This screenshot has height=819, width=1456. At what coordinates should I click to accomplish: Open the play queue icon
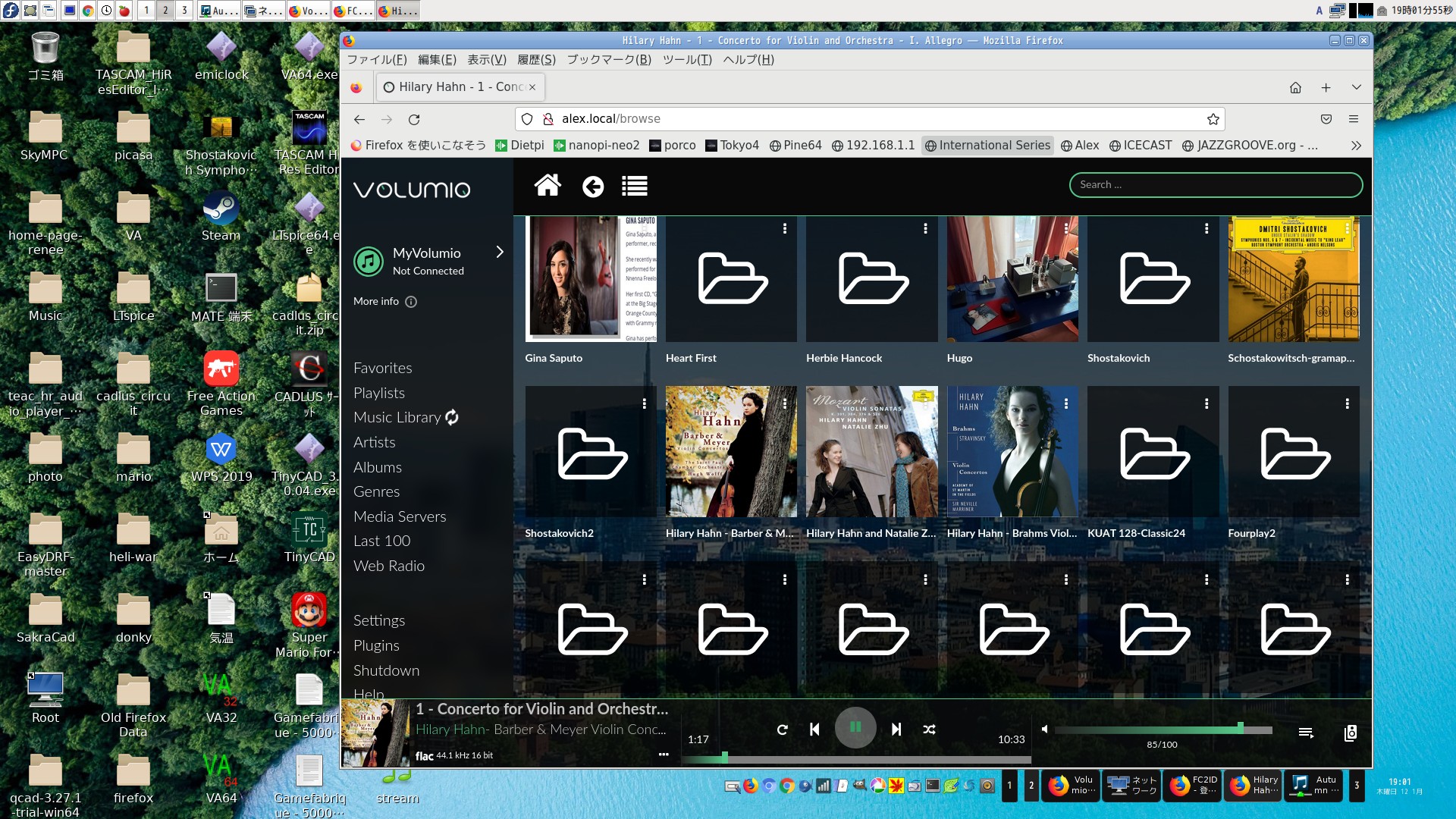pyautogui.click(x=1305, y=733)
